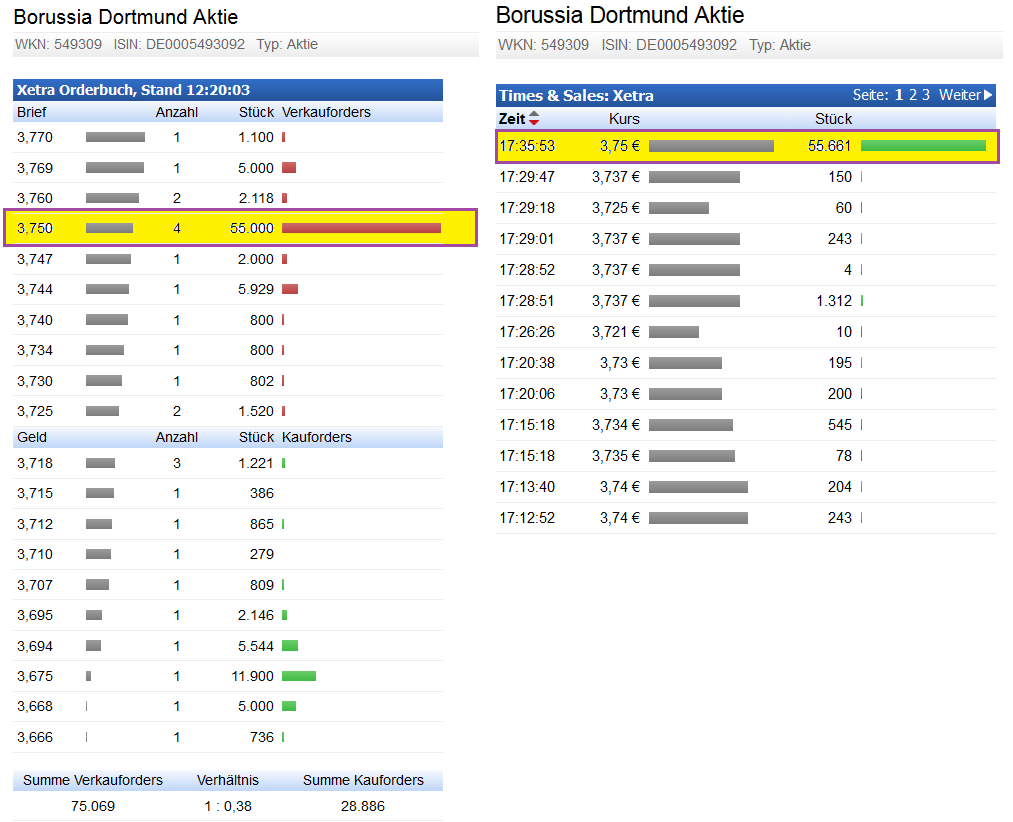
Task: Jump to page 3 of Times & Sales
Action: (926, 95)
